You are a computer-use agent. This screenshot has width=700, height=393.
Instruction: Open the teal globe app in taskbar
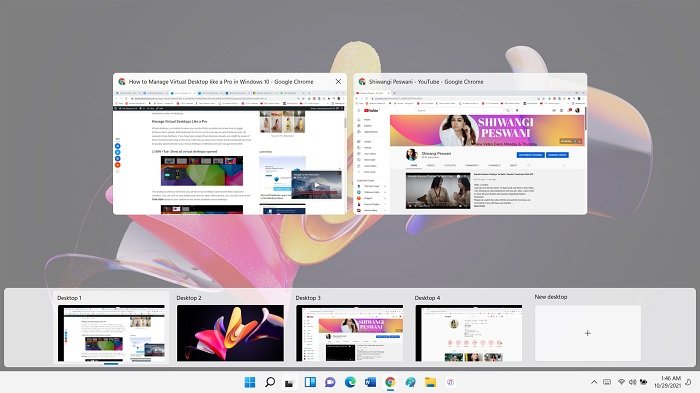[x=410, y=382]
